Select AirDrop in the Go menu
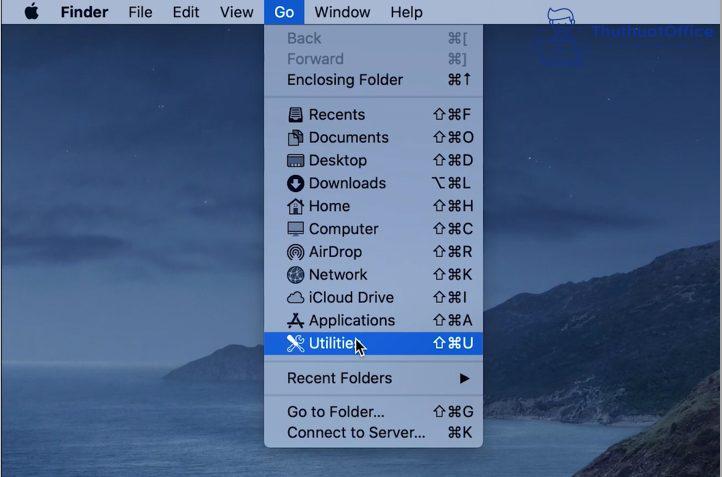Viewport: 722px width, 477px height. [373, 252]
